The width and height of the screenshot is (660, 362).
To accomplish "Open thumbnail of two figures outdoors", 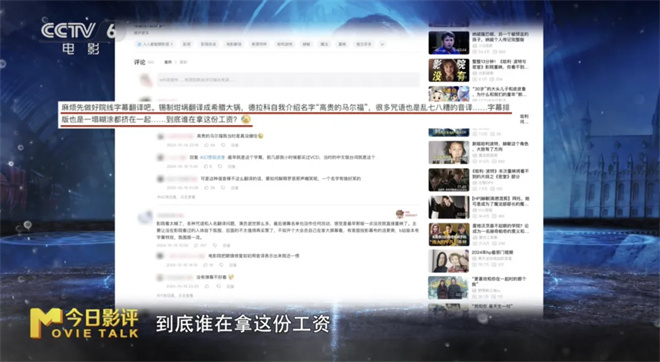I will 449,287.
